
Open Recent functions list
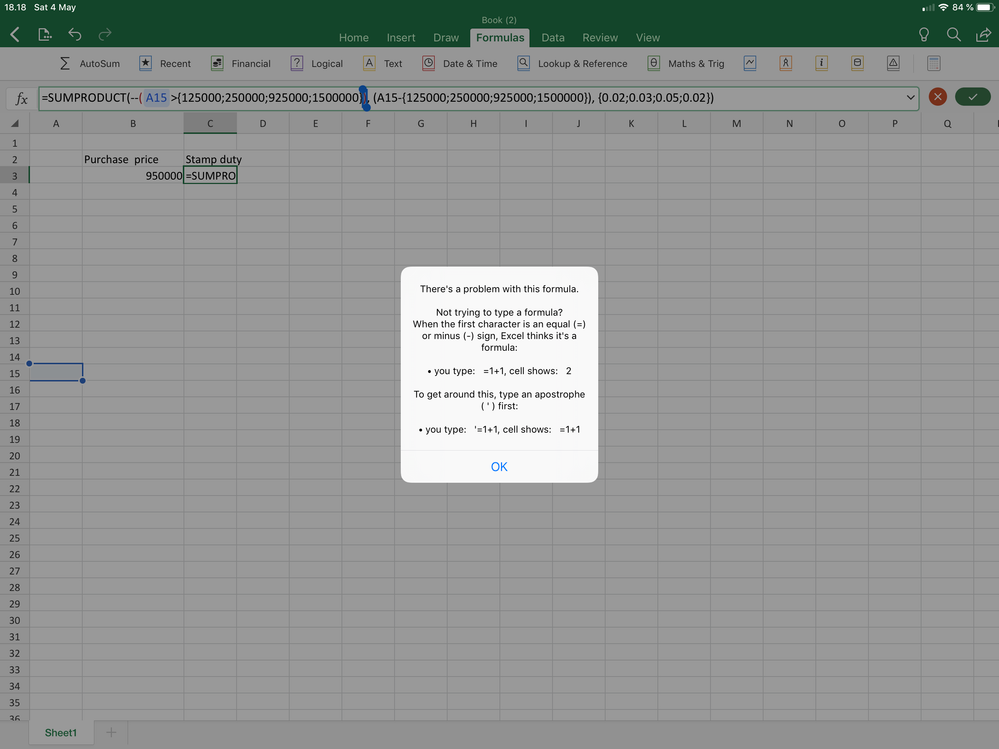tap(165, 64)
